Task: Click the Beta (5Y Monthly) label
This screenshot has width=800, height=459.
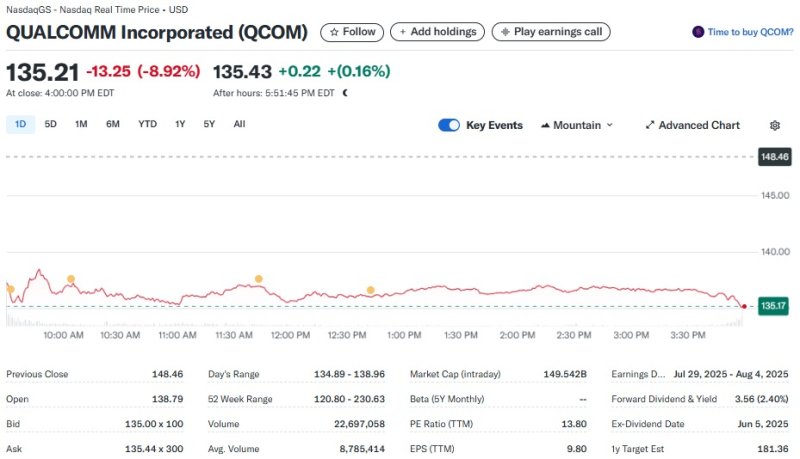Action: (447, 399)
